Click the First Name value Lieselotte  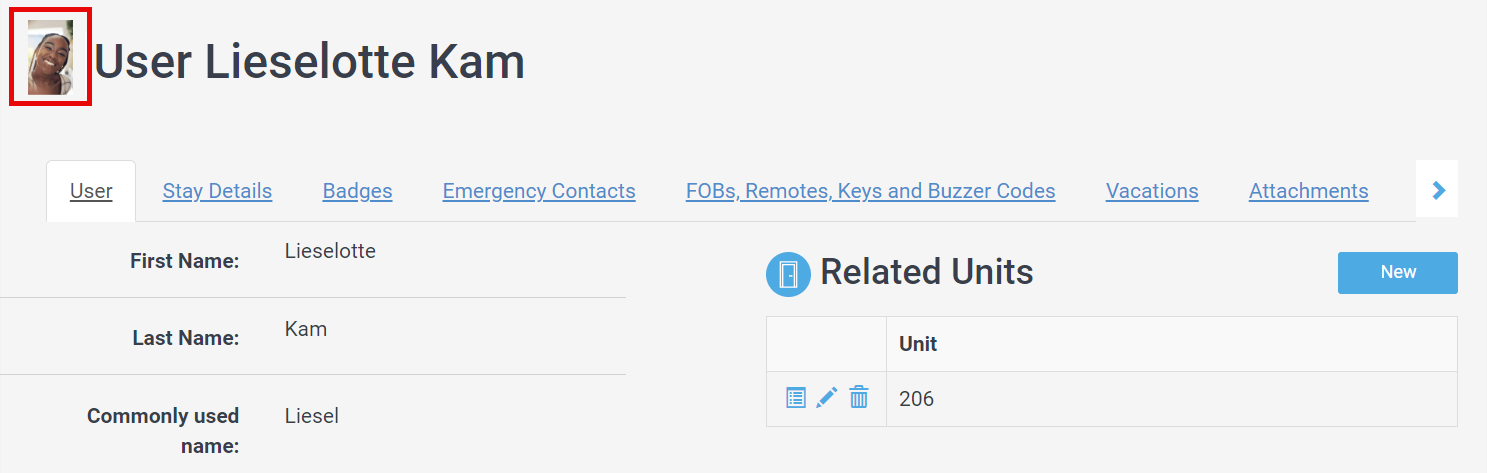coord(330,251)
